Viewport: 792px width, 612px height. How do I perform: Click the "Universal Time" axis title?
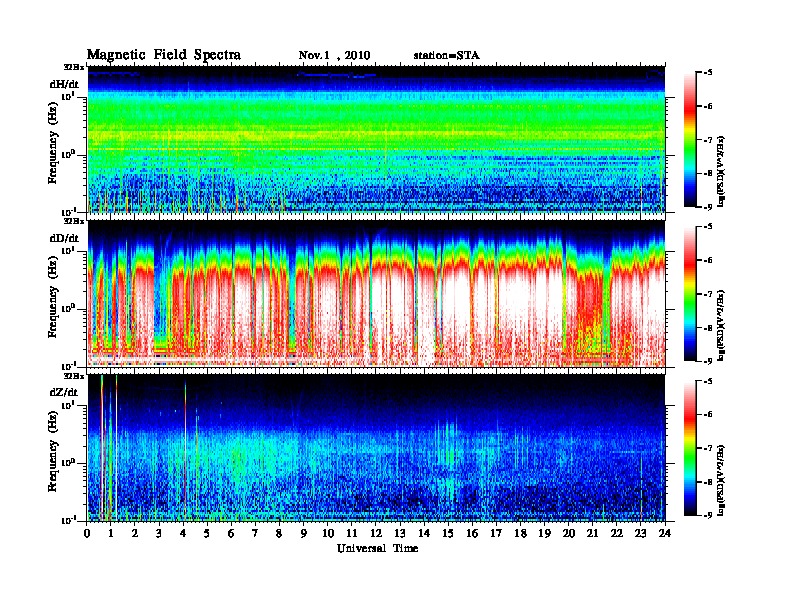click(377, 548)
